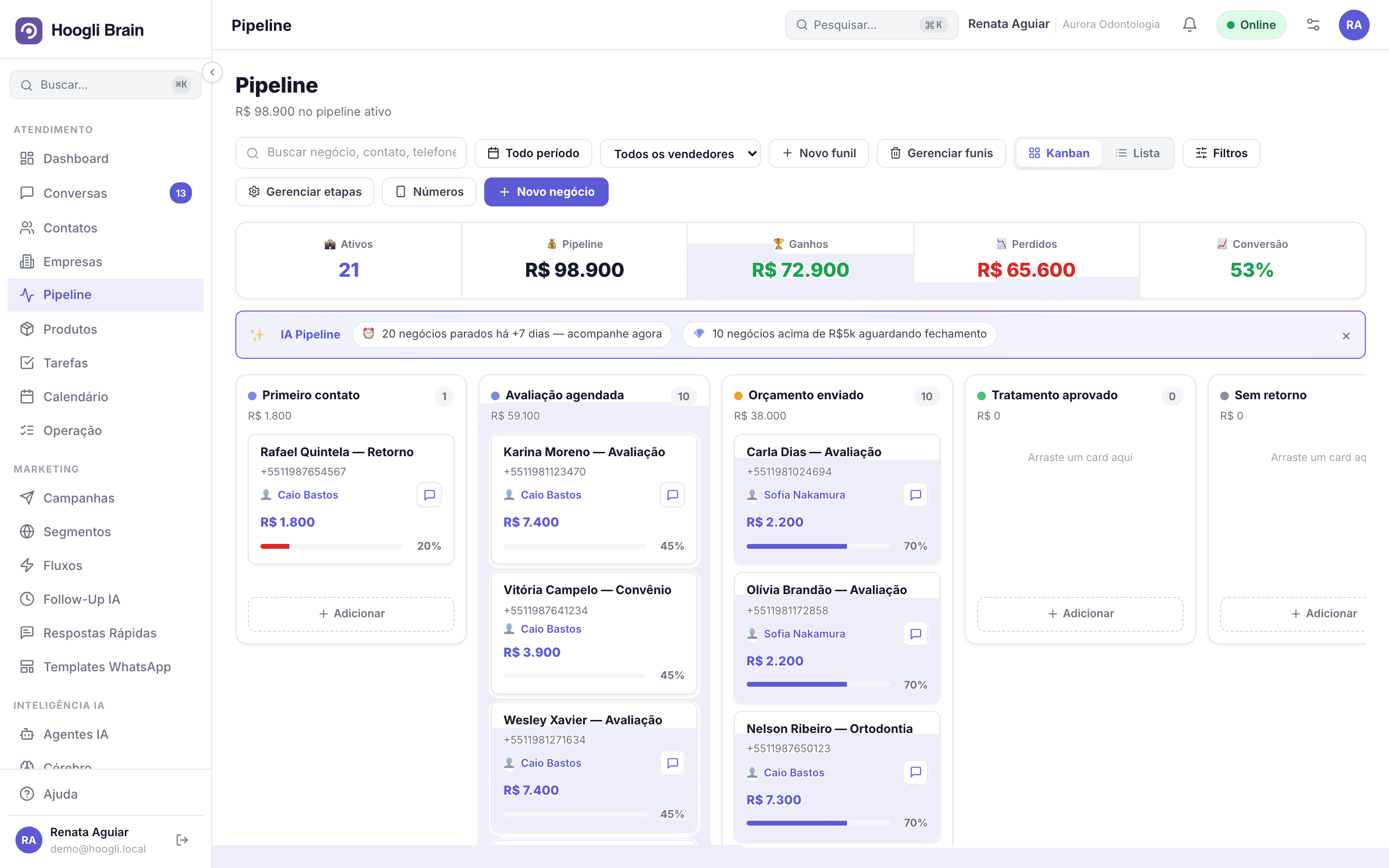Focus the Buscar negócio, contato, telefone field

(x=351, y=153)
